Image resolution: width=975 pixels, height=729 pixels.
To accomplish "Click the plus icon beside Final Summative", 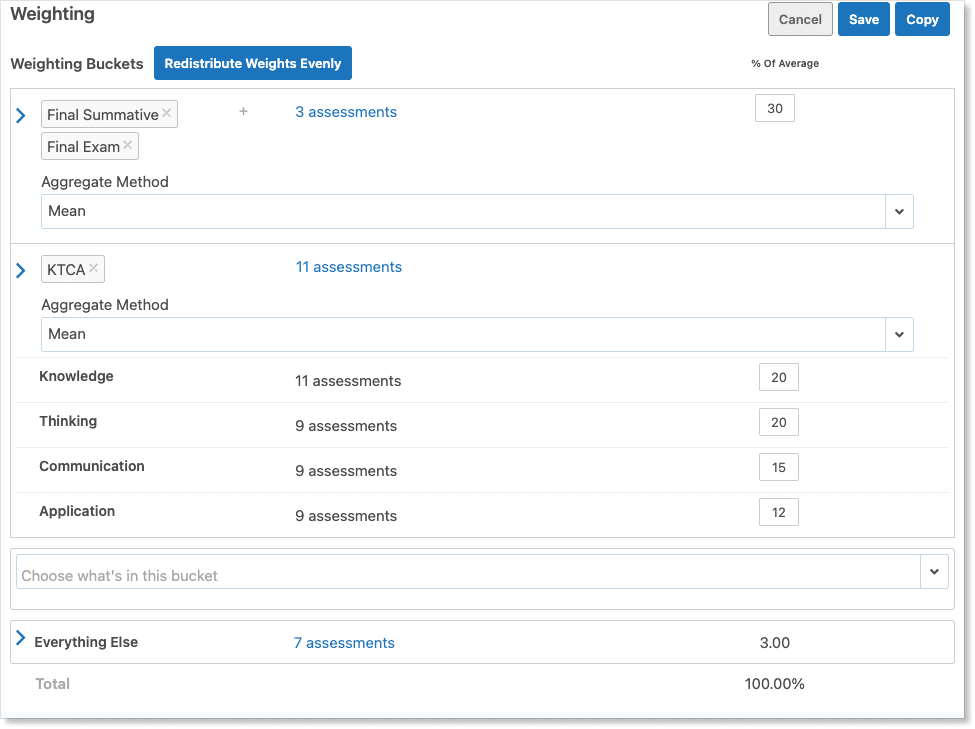I will pyautogui.click(x=243, y=112).
